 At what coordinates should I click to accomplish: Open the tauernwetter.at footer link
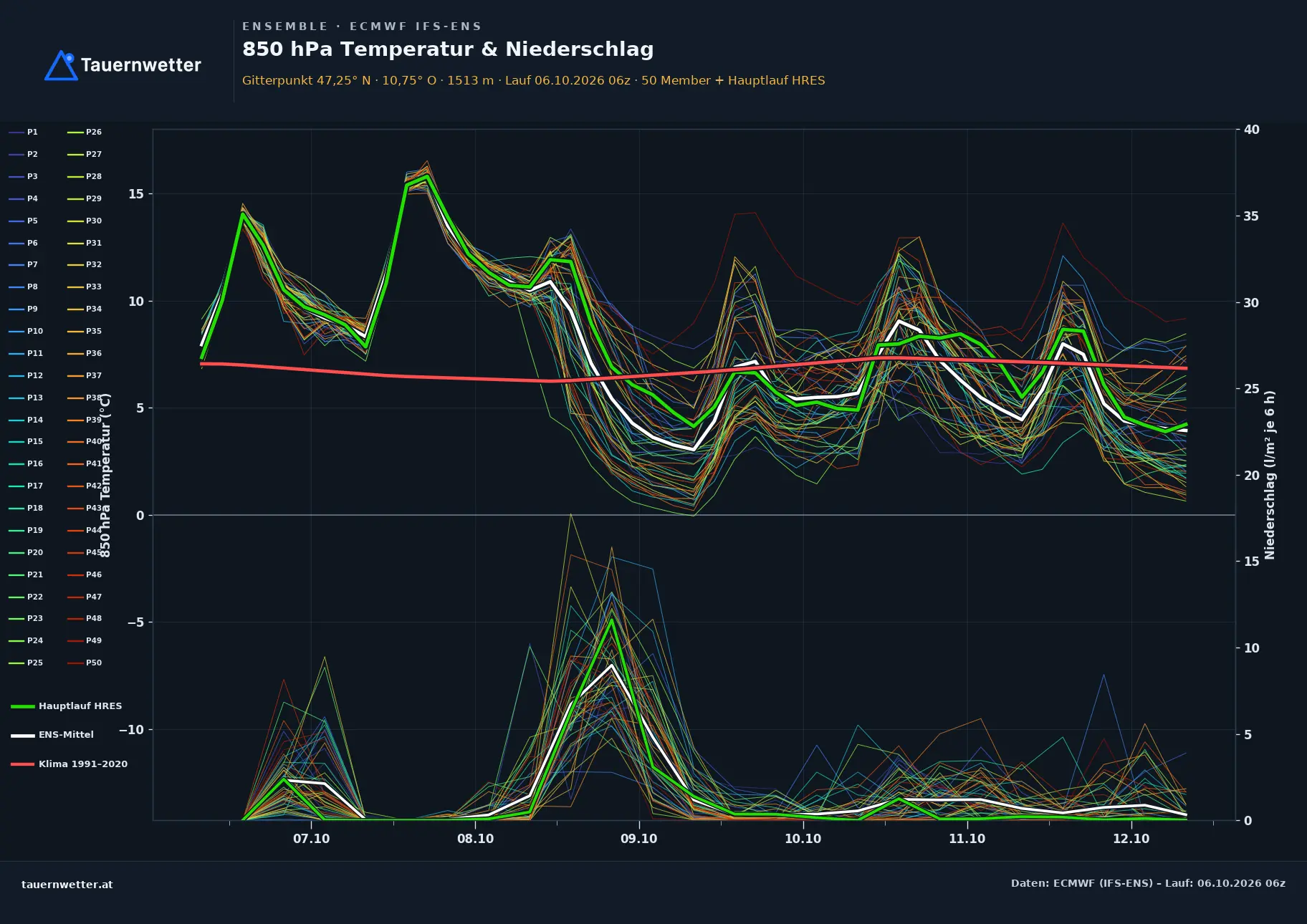(67, 885)
